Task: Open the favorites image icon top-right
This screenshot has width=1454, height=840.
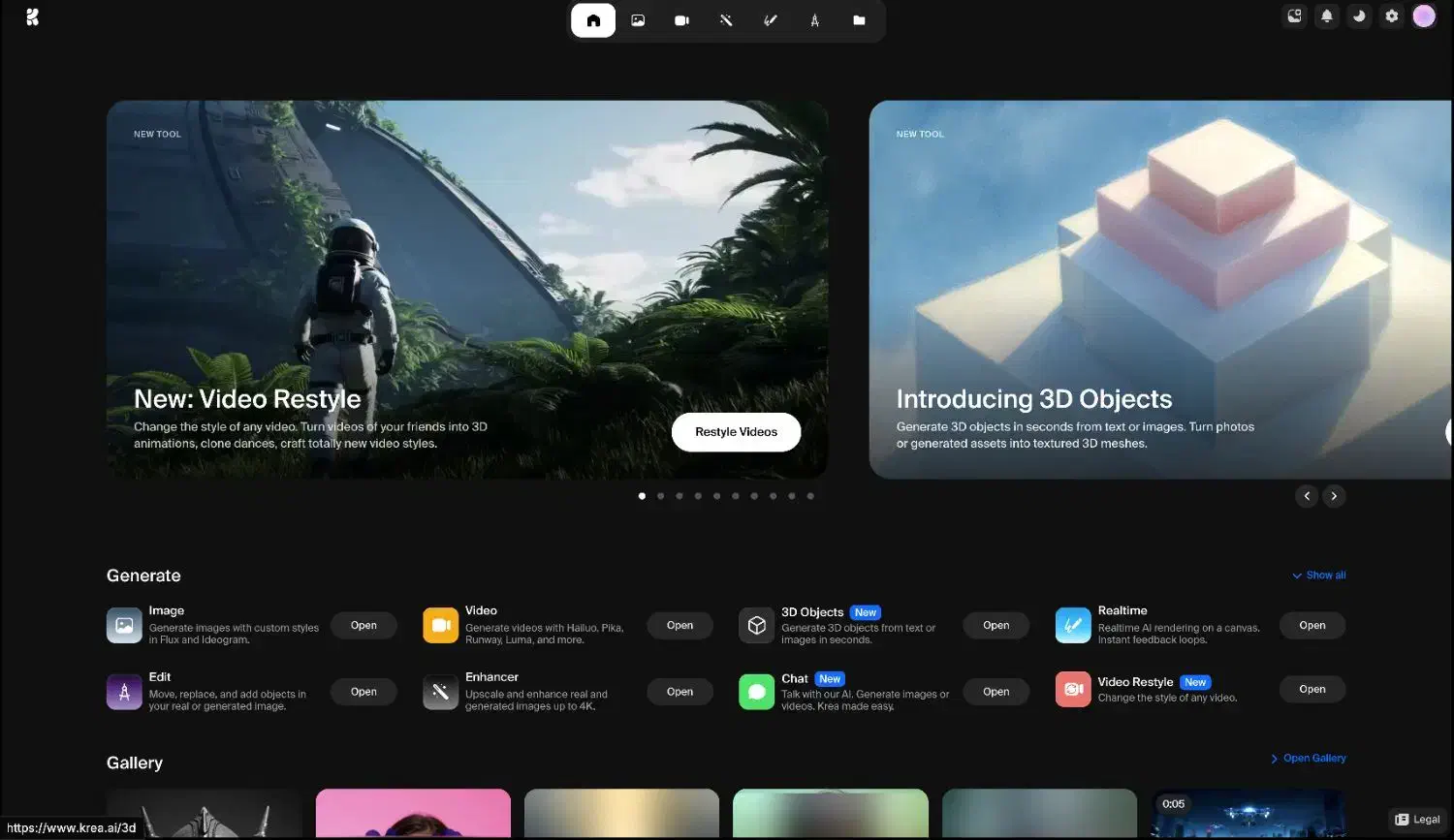Action: [1294, 16]
